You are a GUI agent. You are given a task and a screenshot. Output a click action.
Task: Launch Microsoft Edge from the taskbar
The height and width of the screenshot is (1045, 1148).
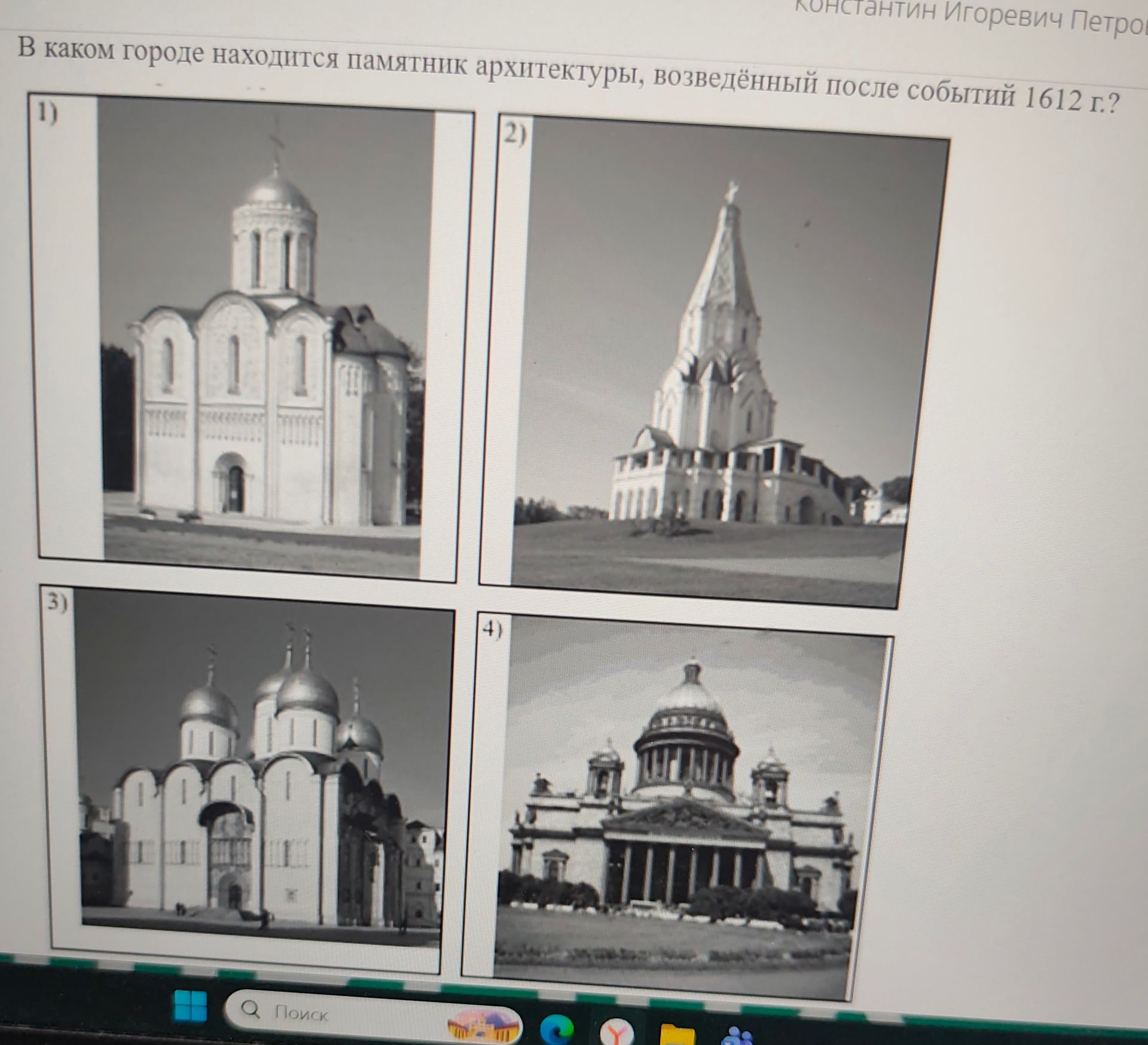point(557,1031)
